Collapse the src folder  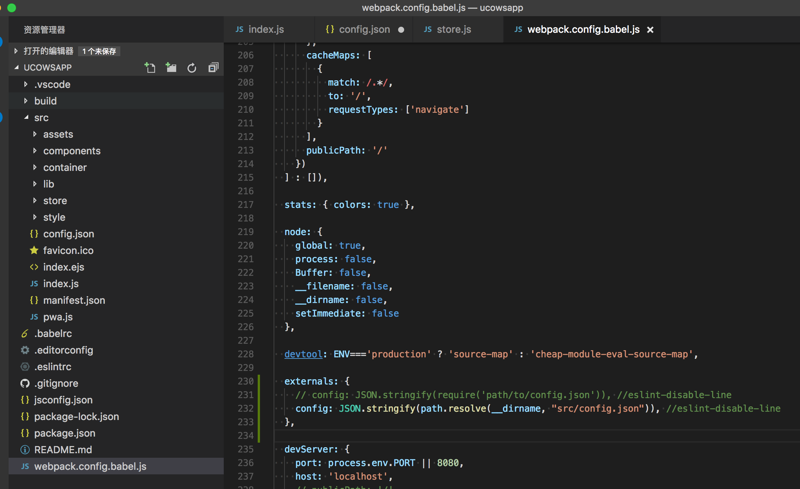[26, 118]
